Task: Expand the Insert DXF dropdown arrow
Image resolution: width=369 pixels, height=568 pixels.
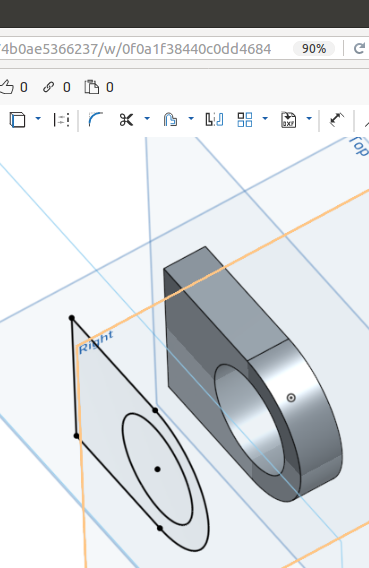Action: (x=309, y=118)
